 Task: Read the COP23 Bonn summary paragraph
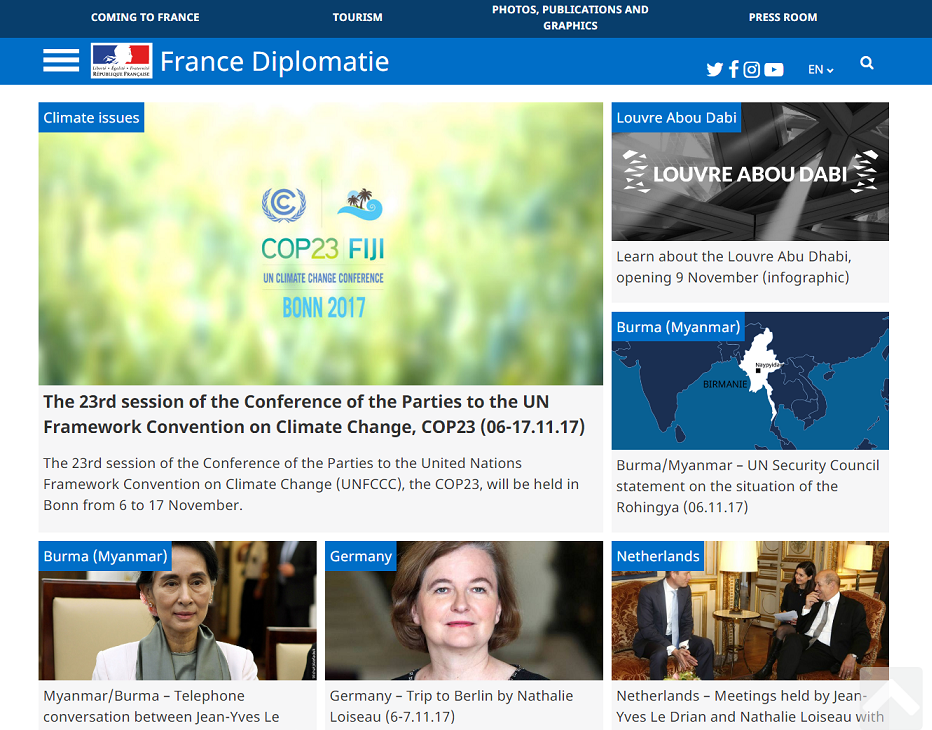[311, 484]
